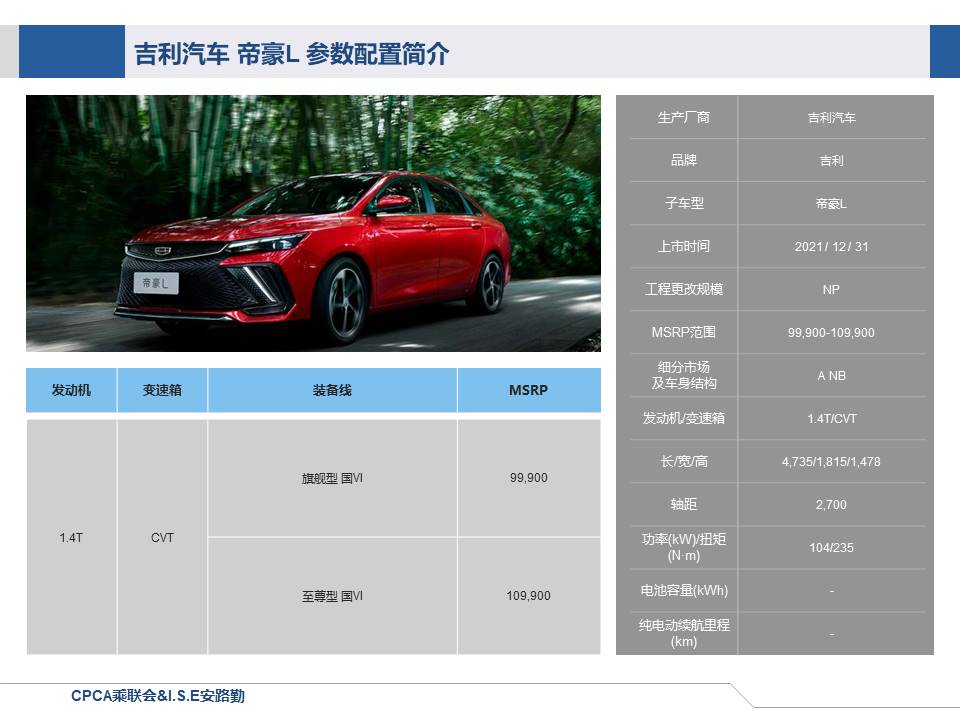Viewport: 960px width, 720px height.
Task: Select the launch date '2021/ 12/ 31'
Action: coord(831,247)
